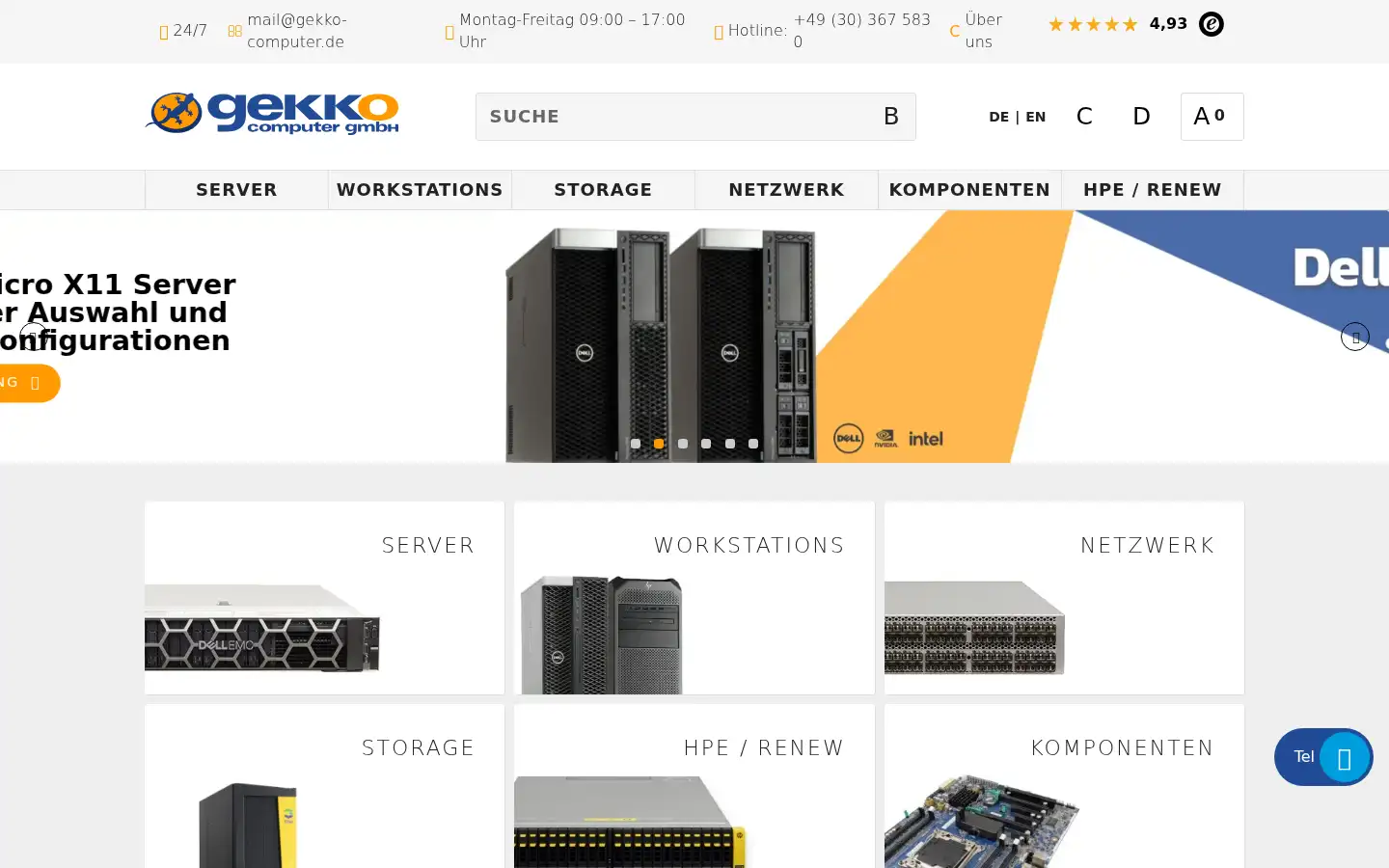Open the WORKSTATIONS category card

pyautogui.click(x=694, y=598)
